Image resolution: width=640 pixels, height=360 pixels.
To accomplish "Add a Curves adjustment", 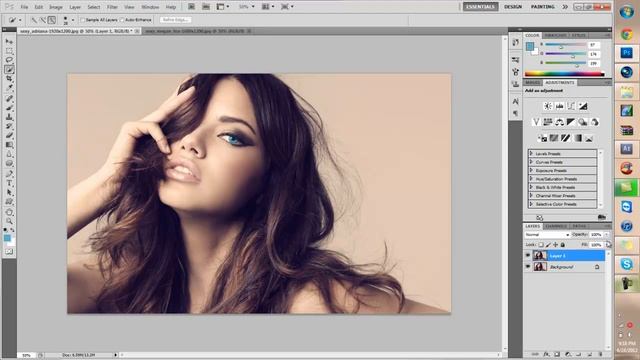I will pyautogui.click(x=571, y=106).
